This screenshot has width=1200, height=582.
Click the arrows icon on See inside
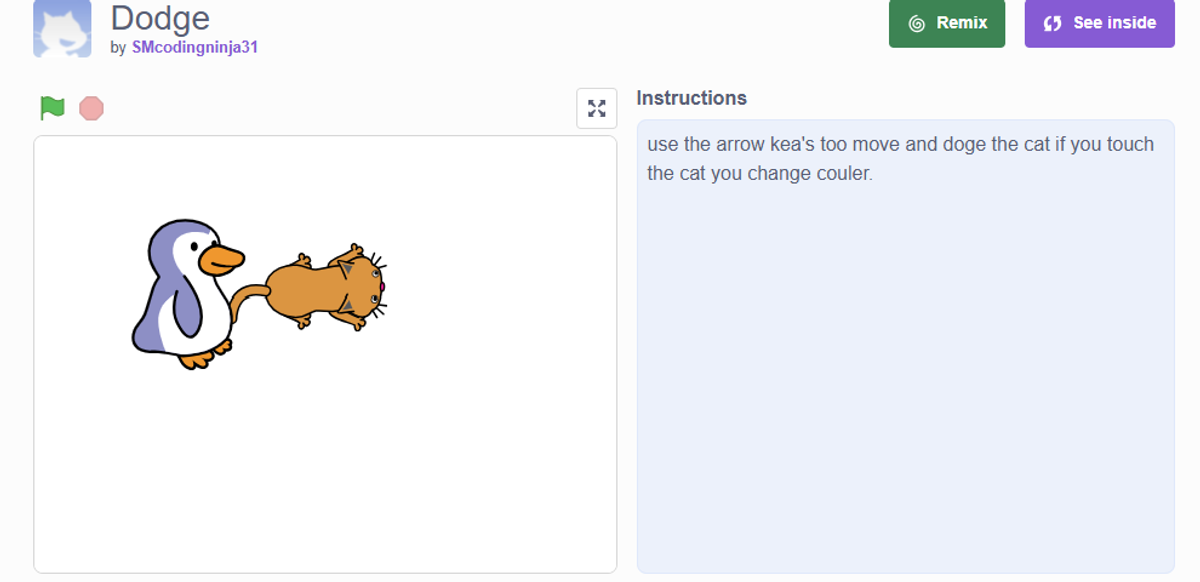(x=1052, y=23)
